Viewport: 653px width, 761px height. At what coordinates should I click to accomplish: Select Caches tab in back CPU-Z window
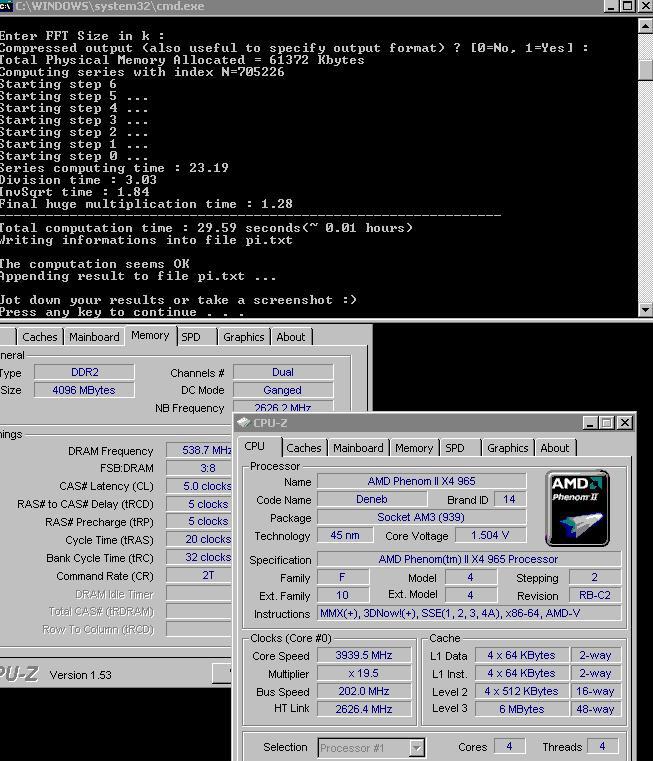click(x=40, y=337)
